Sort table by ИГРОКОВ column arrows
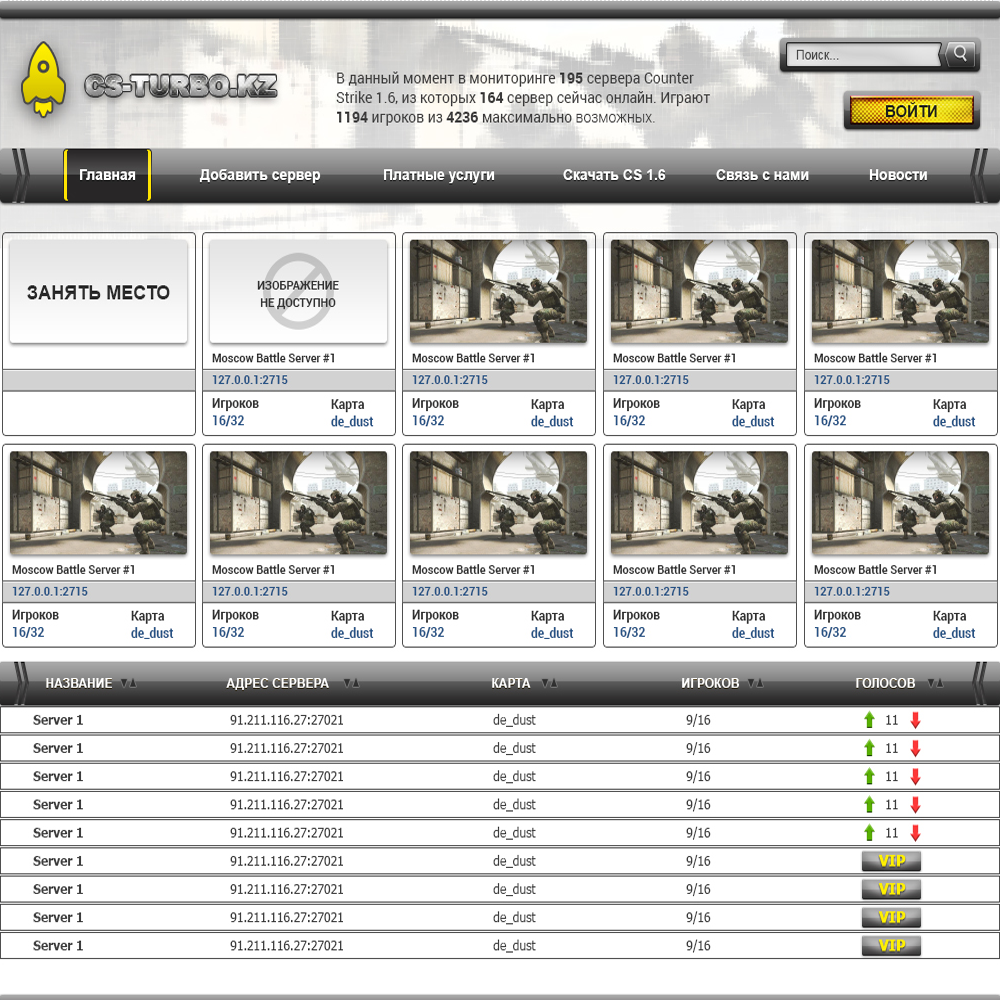This screenshot has height=1000, width=1000. (755, 683)
